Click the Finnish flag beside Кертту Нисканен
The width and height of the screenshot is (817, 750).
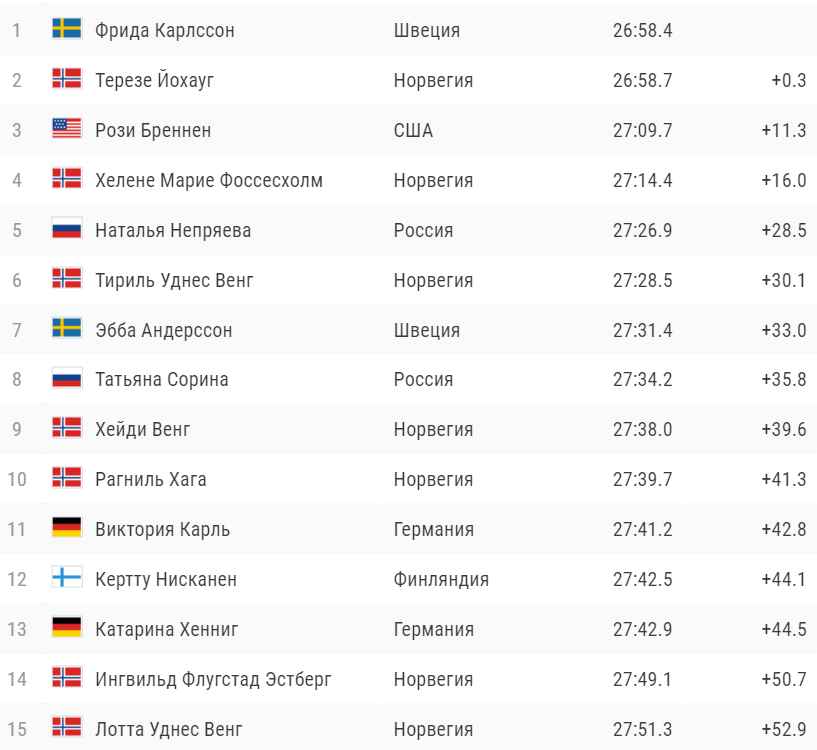click(x=67, y=577)
